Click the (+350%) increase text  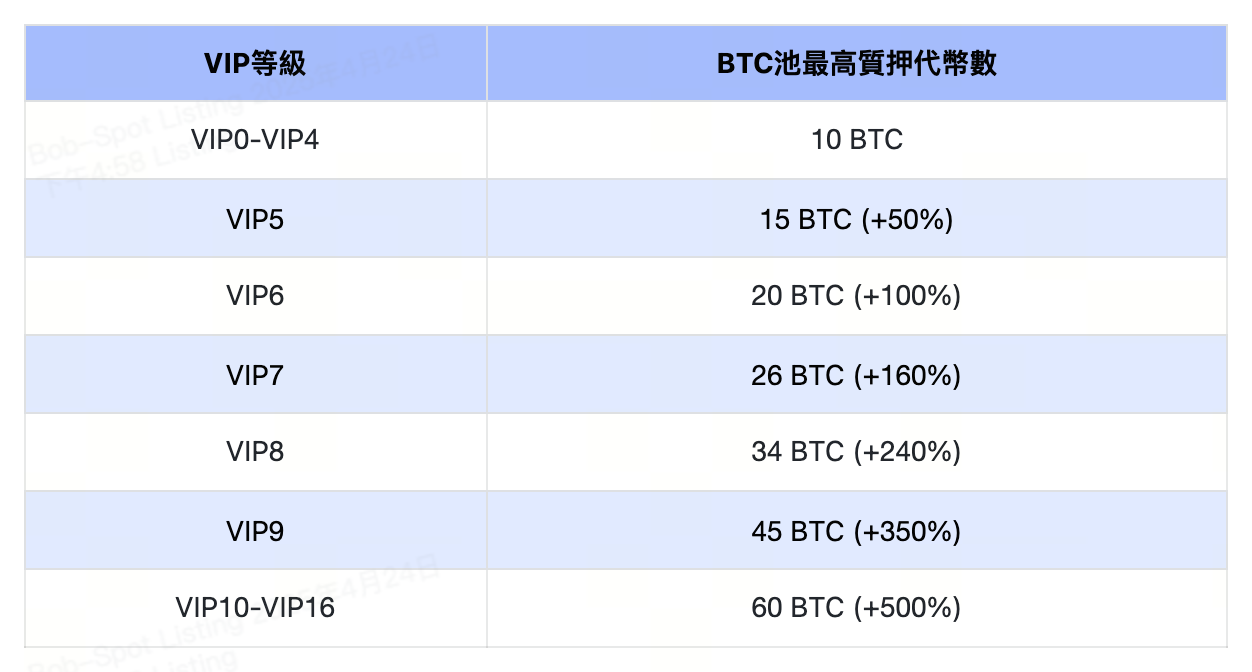[907, 531]
